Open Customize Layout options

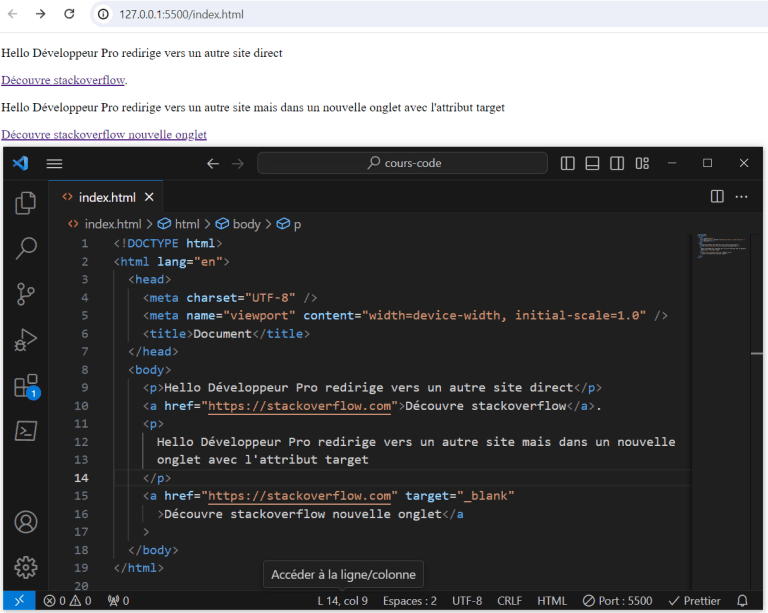click(x=642, y=163)
